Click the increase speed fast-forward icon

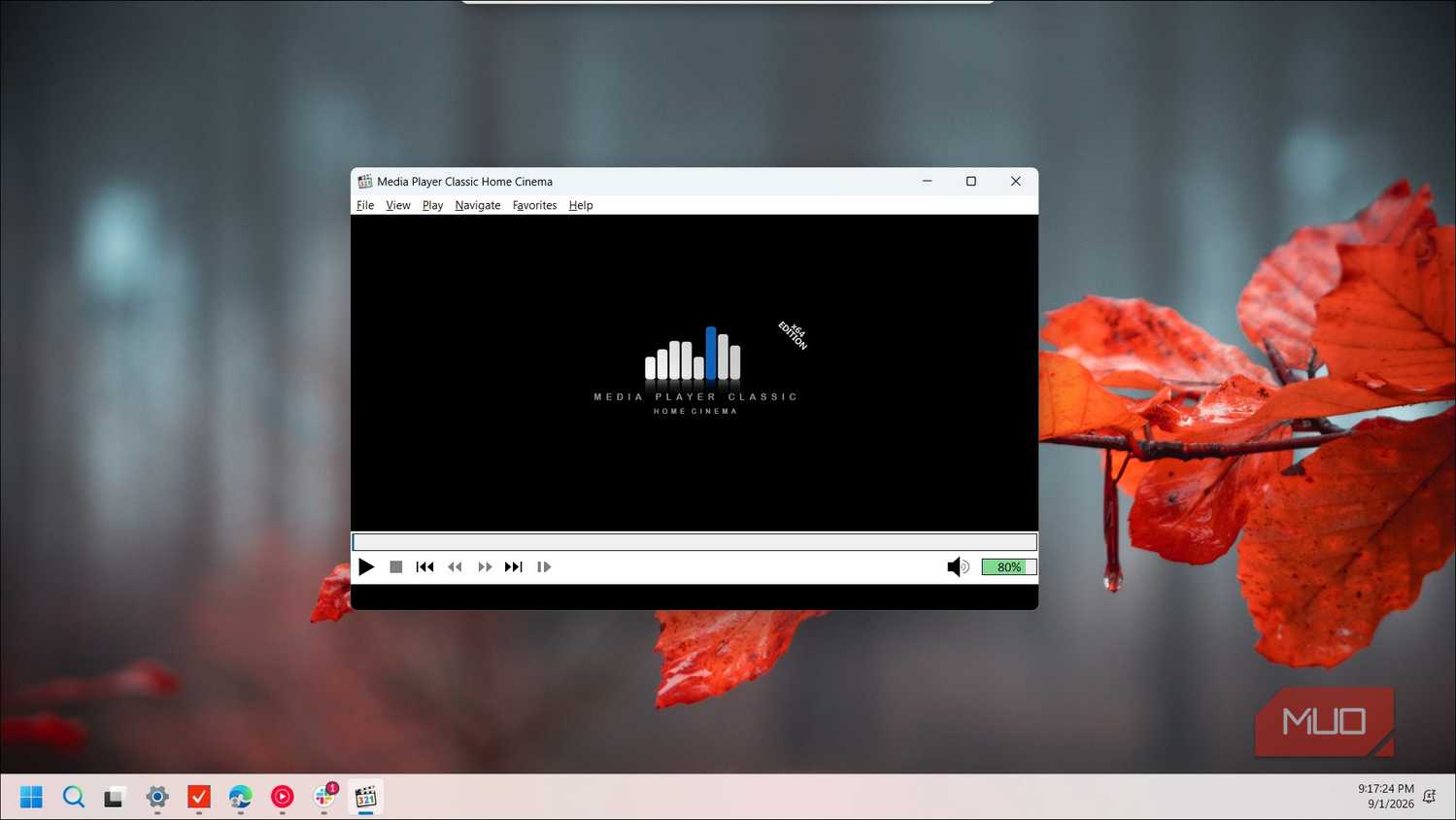coord(485,566)
